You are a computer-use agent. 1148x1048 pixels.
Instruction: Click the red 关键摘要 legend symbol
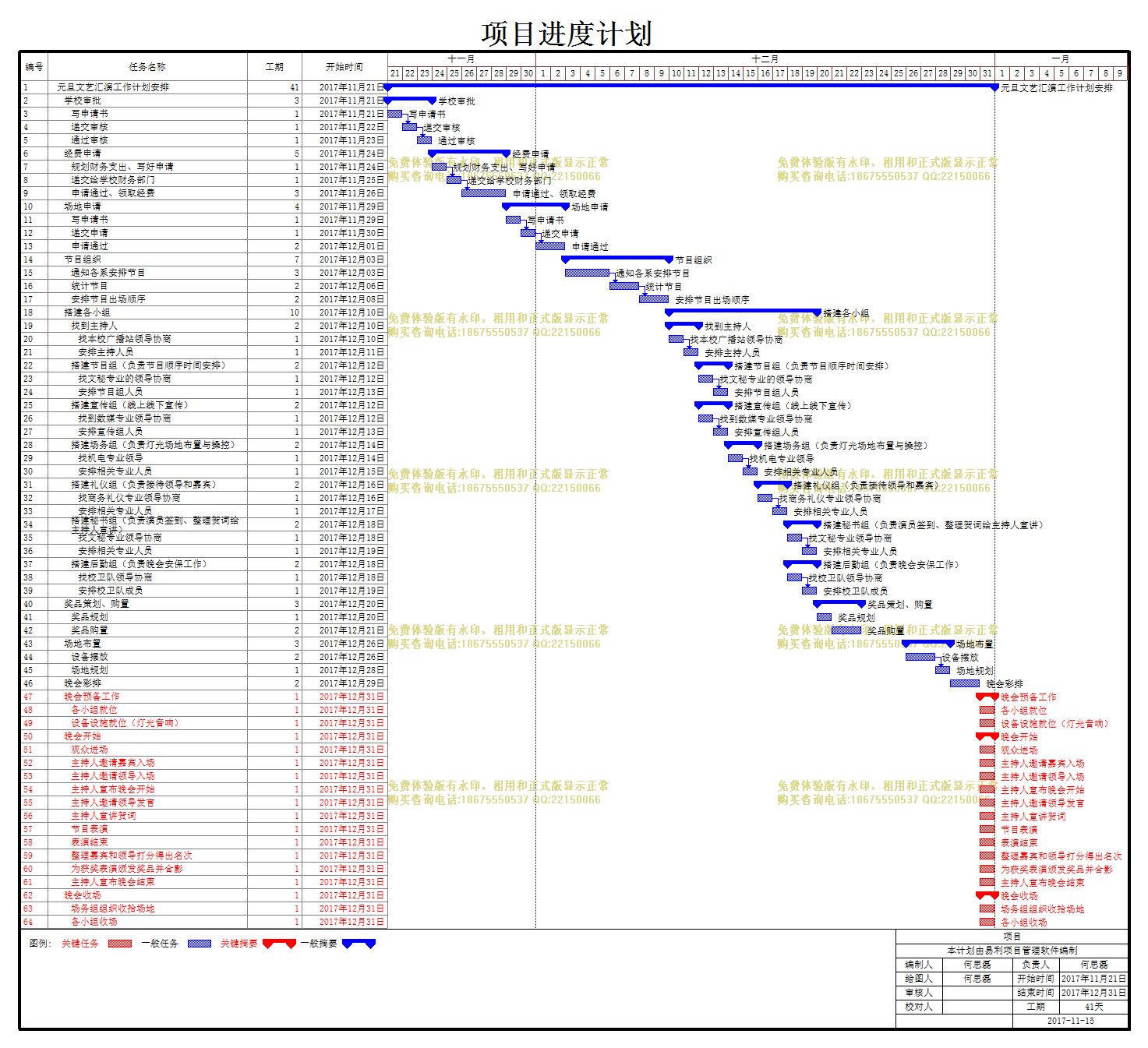pyautogui.click(x=279, y=944)
